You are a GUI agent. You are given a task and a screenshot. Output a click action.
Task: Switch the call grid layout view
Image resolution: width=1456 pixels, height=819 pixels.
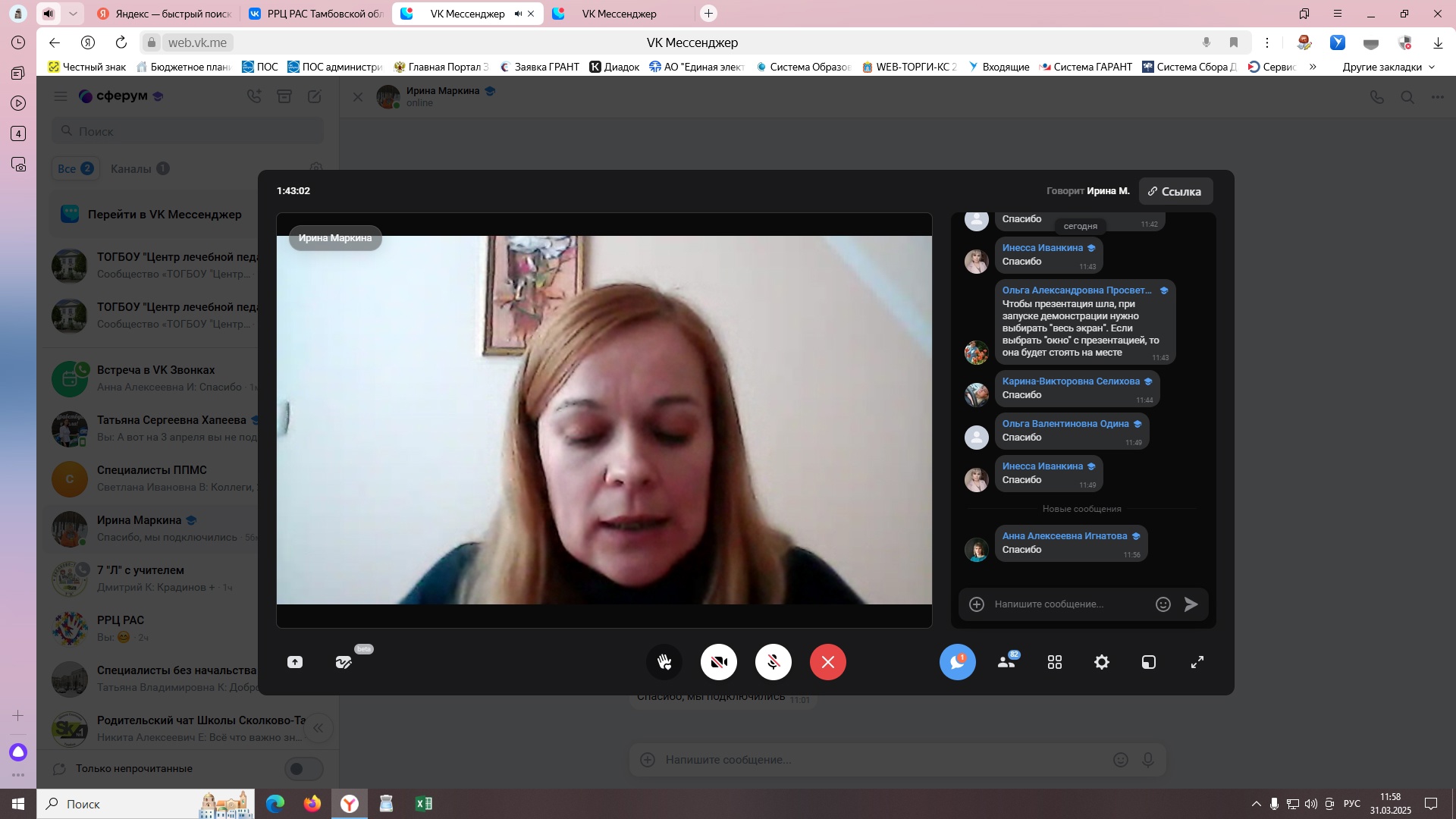tap(1055, 662)
